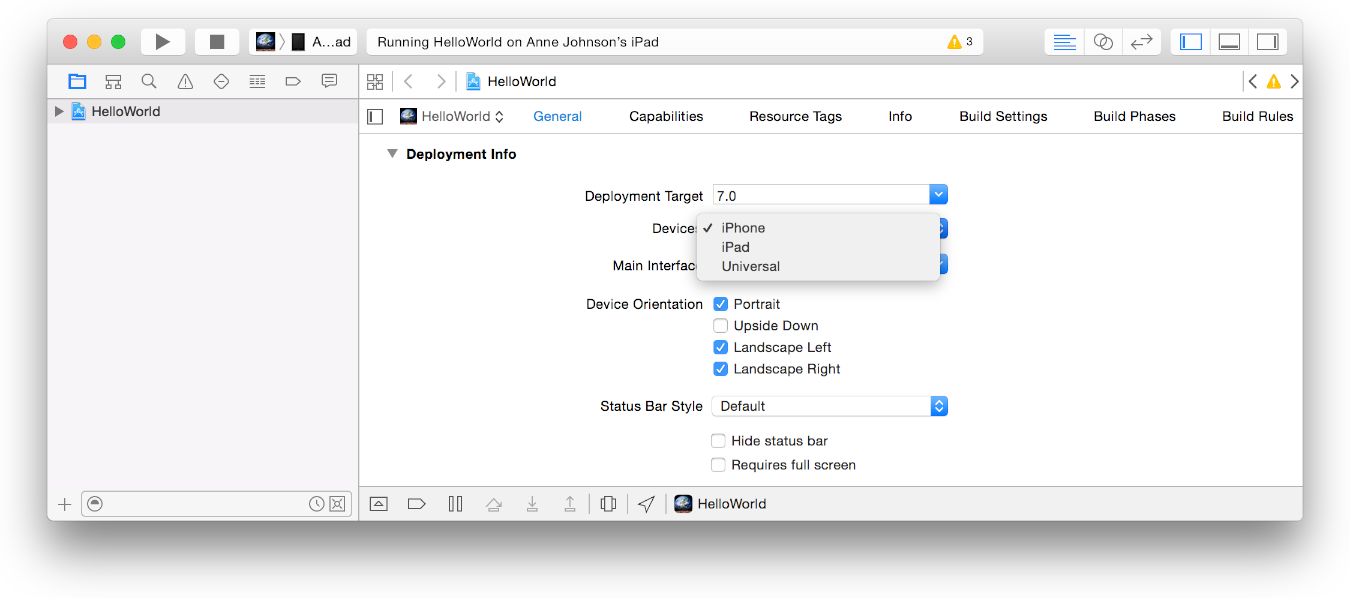This screenshot has width=1350, height=598.
Task: Open the HelloWorld target selector
Action: [x=452, y=116]
